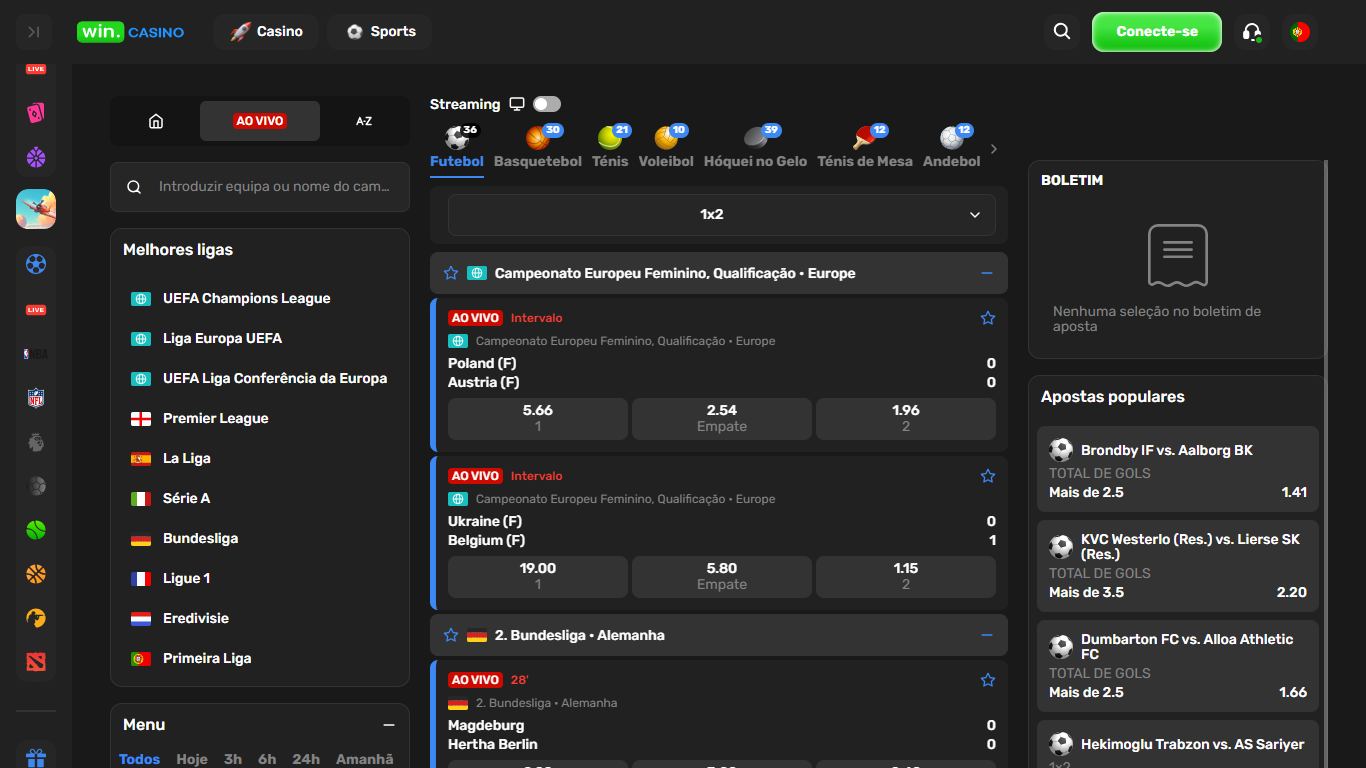1366x768 pixels.
Task: Bet on Empate 5.80 for Ukraine-Belgium
Action: pyautogui.click(x=721, y=576)
